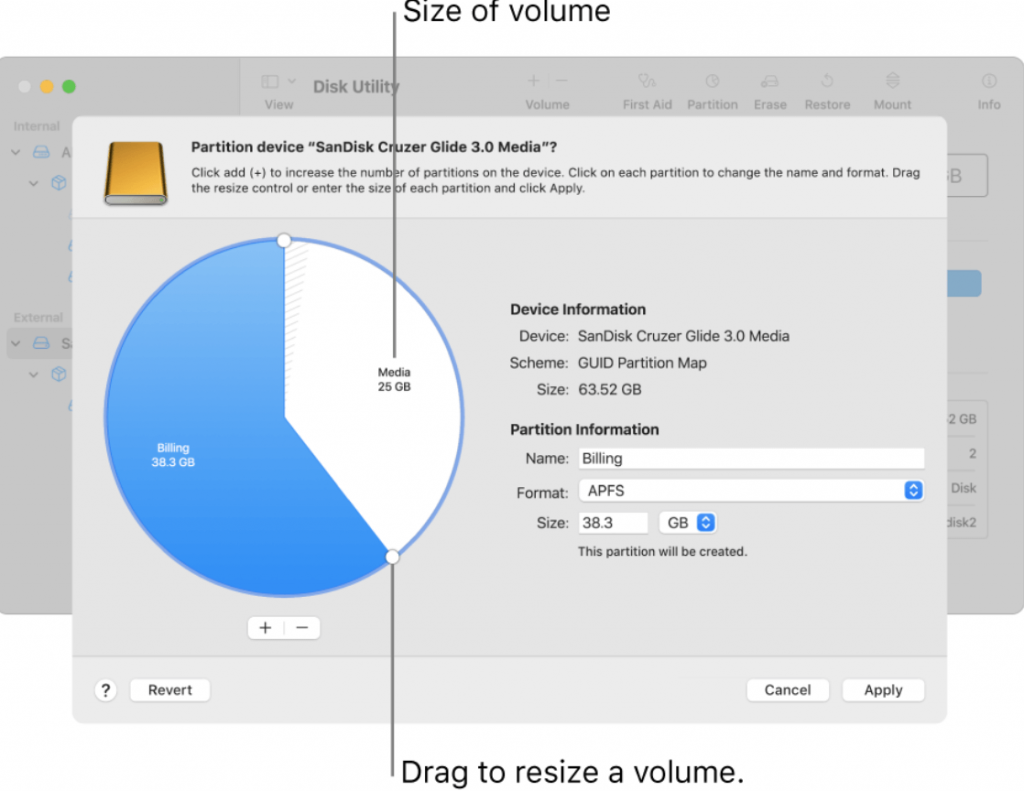Open the GB size unit dropdown
Viewport: 1024px width, 791px height.
[688, 523]
